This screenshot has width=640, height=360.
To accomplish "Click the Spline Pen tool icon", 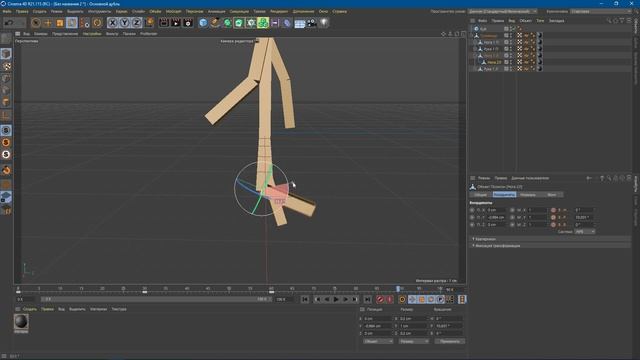I will 215,23.
